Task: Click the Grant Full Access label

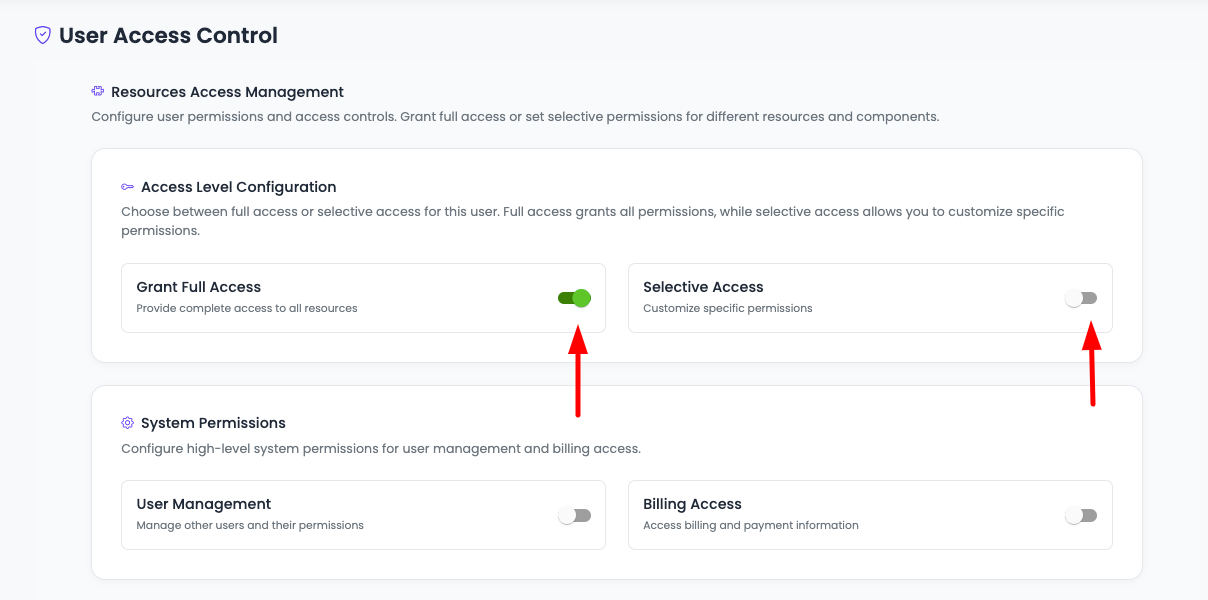Action: coord(198,287)
